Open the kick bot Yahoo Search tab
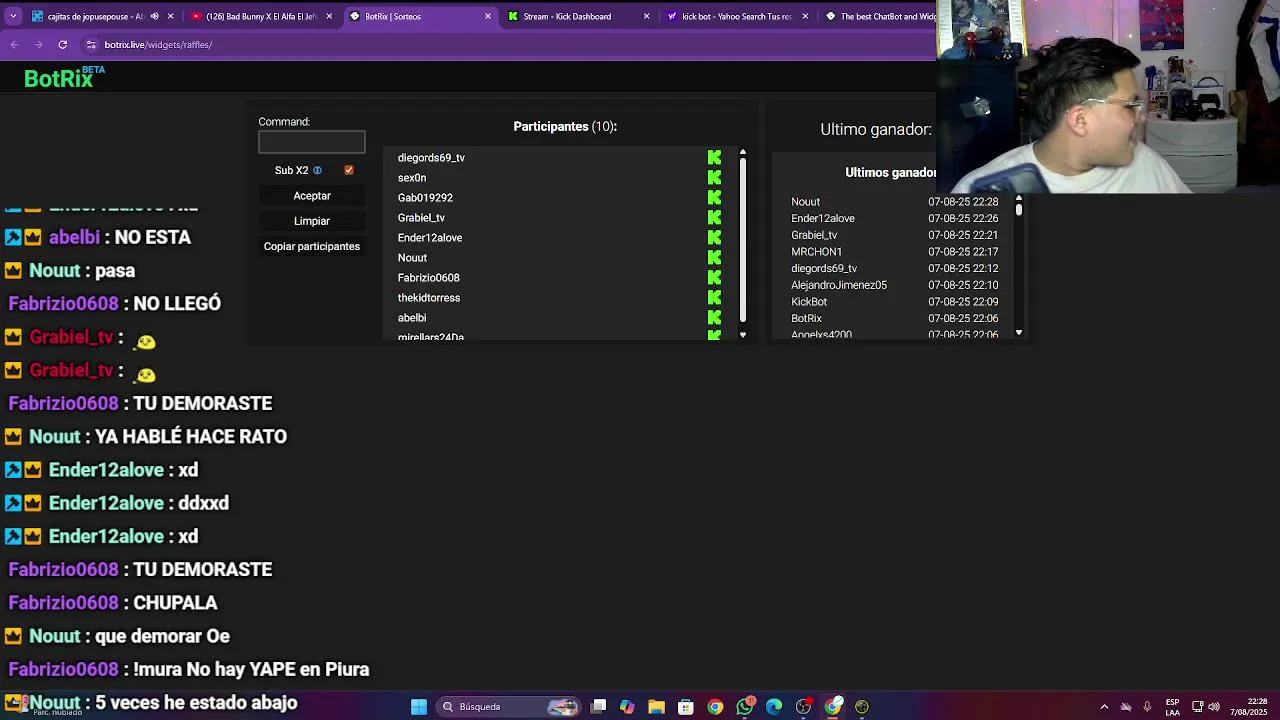 [738, 16]
